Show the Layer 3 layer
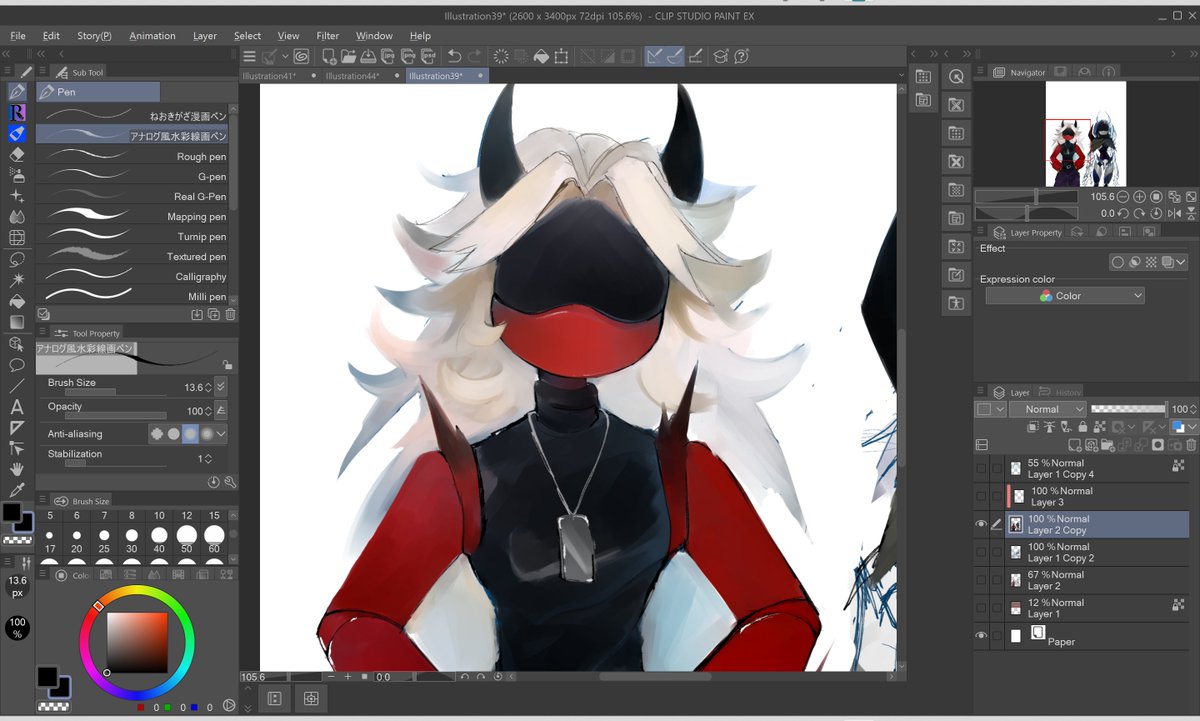 point(981,495)
